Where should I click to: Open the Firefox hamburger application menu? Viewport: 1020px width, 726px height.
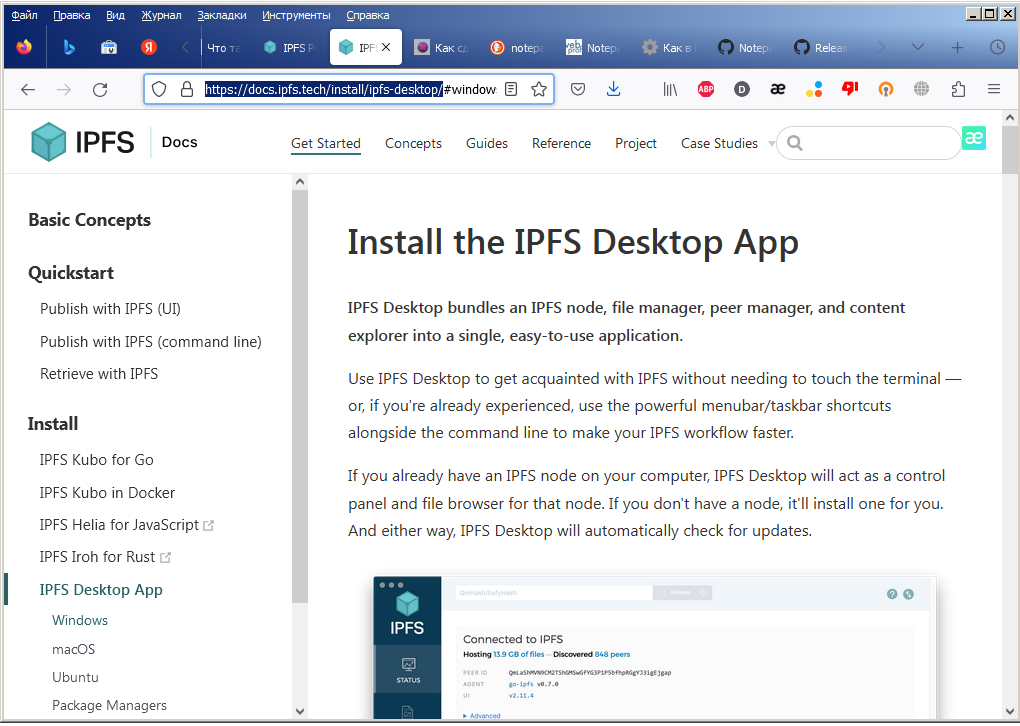993,89
